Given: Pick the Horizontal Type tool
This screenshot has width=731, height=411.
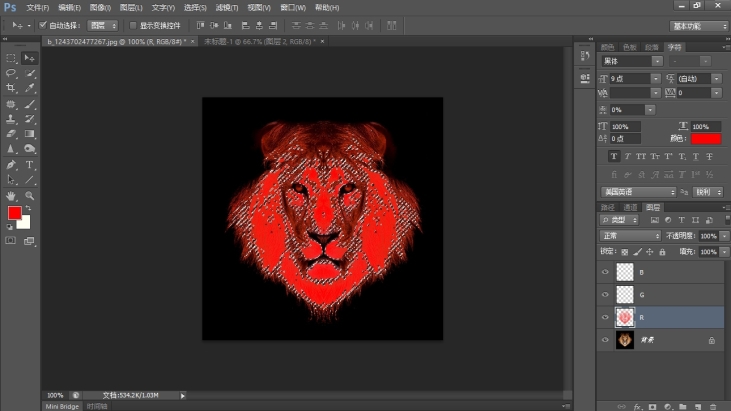Looking at the screenshot, I should tap(29, 164).
